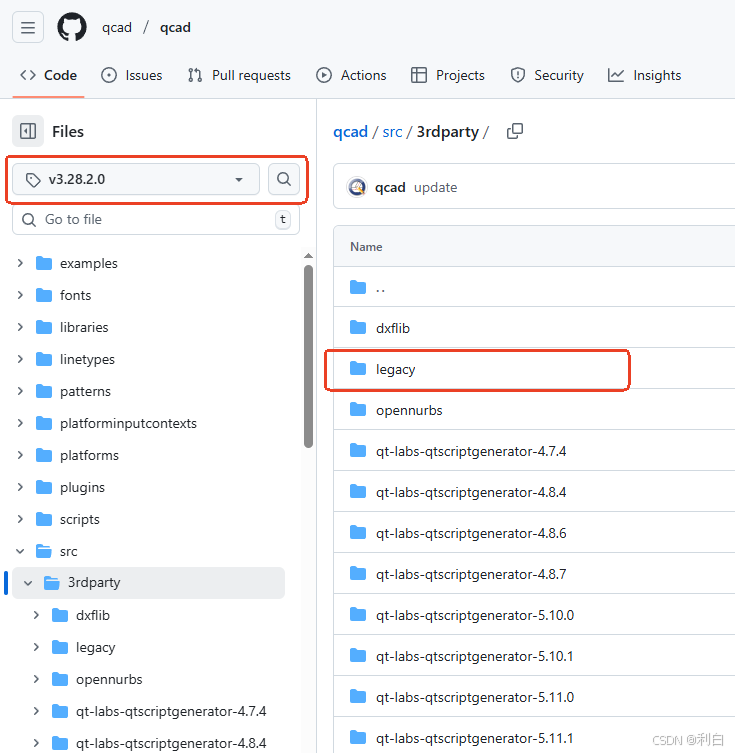Collapse the 3rdparty folder chevron
This screenshot has width=735, height=753.
click(28, 583)
